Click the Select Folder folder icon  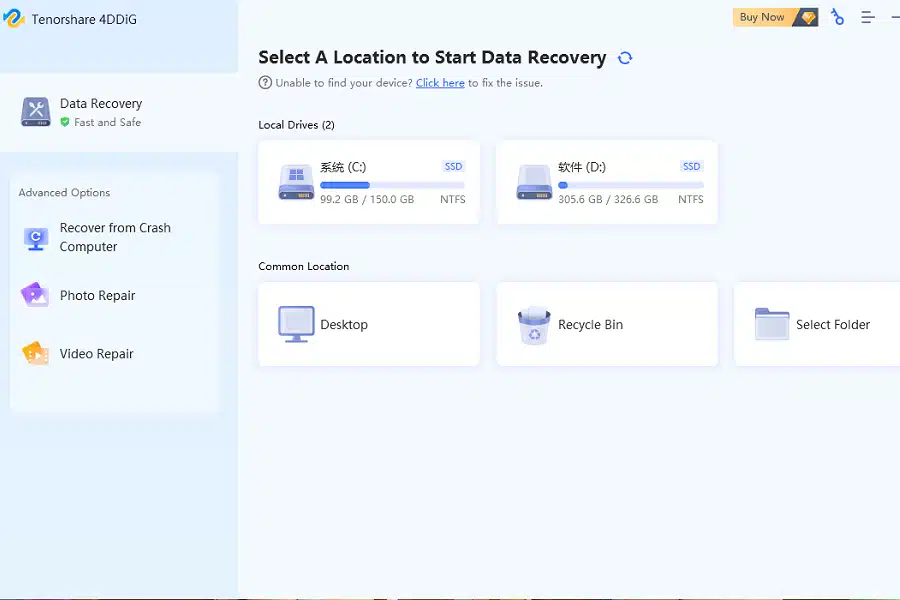(x=772, y=324)
